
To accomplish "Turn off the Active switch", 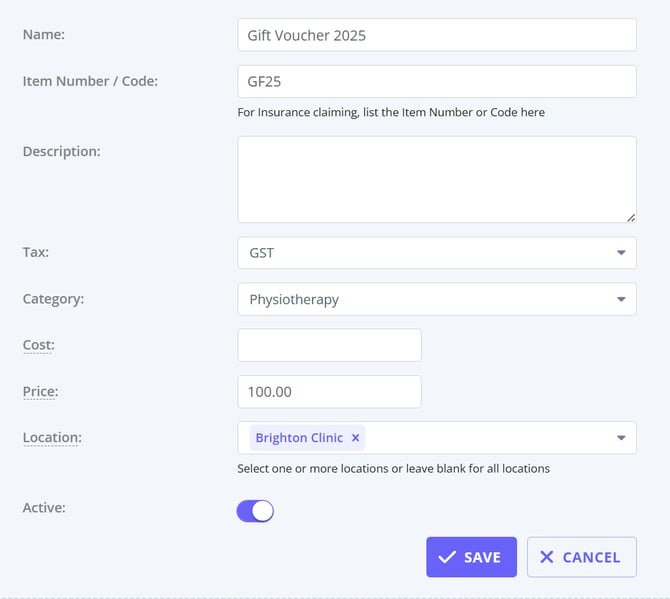I will (x=255, y=511).
